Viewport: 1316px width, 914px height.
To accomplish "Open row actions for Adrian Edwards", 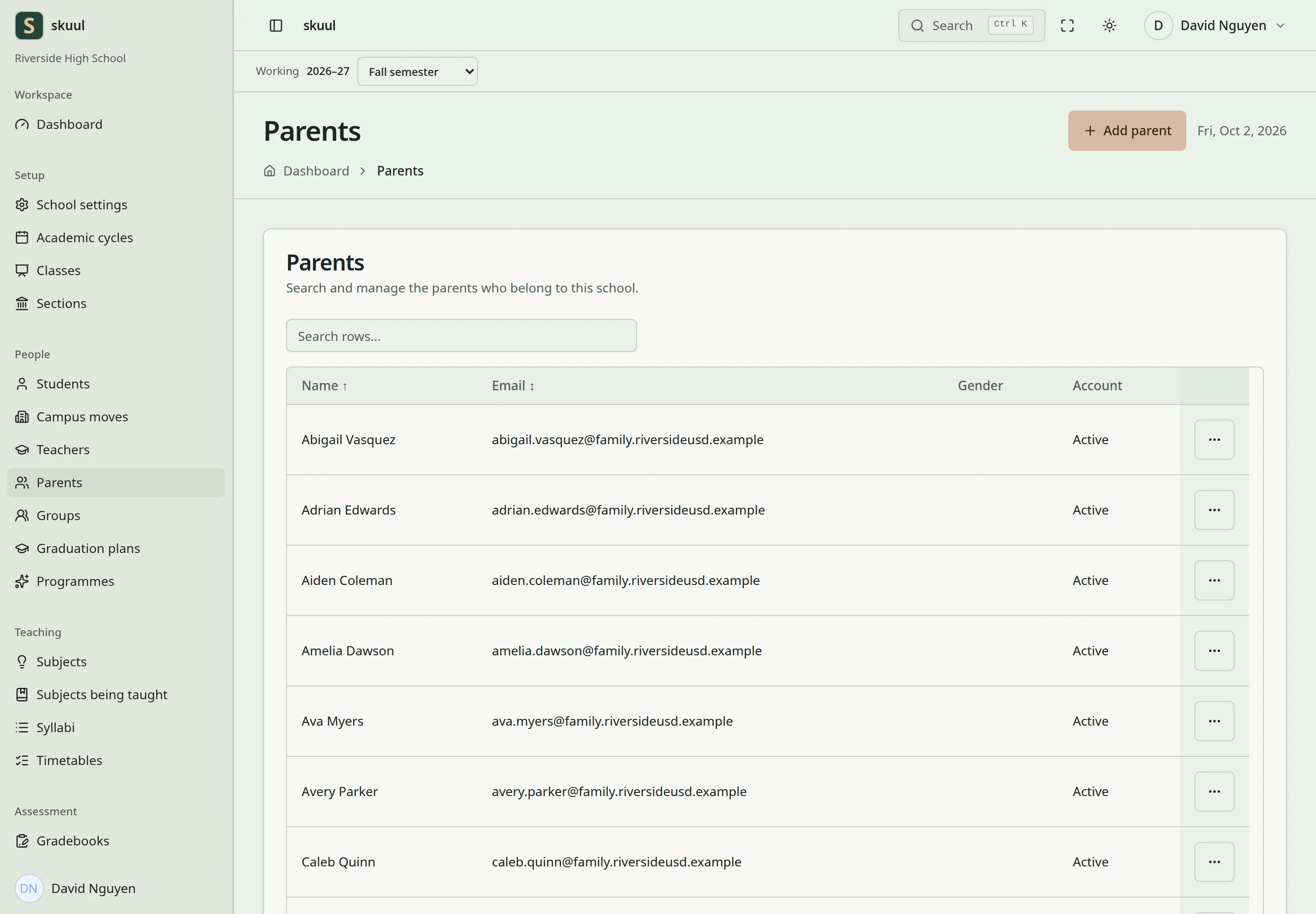I will click(1214, 510).
